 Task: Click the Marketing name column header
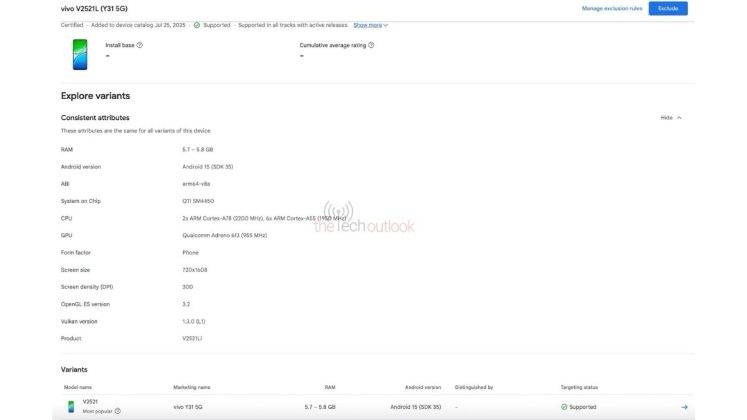point(191,386)
